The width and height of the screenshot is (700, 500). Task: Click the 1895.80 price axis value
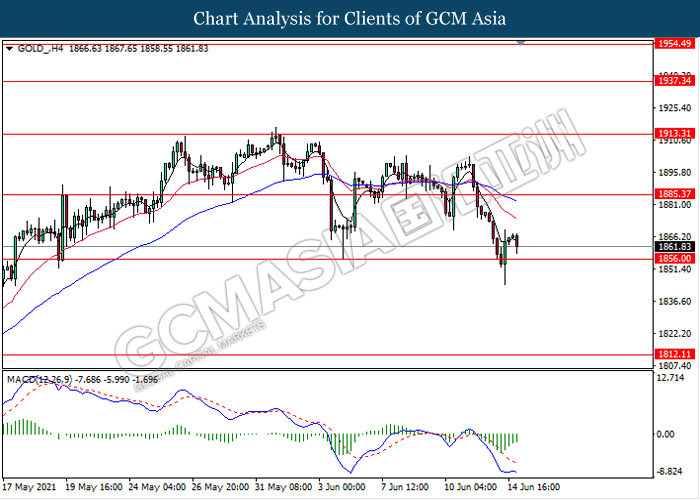[675, 173]
